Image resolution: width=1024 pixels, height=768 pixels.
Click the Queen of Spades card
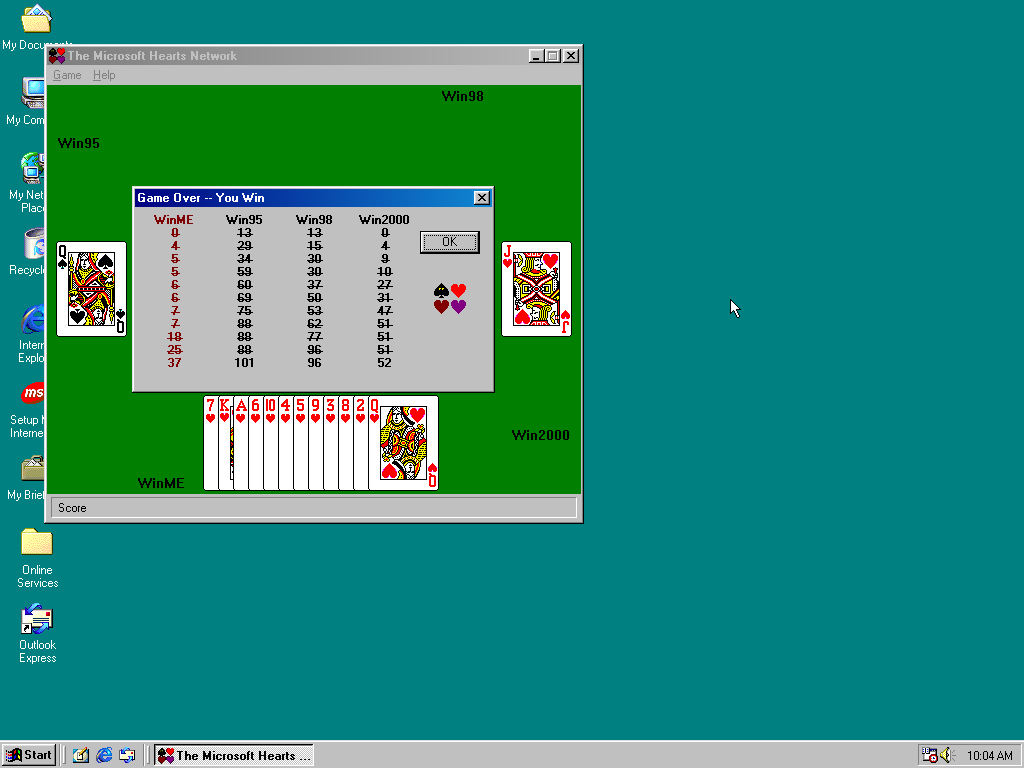[91, 289]
